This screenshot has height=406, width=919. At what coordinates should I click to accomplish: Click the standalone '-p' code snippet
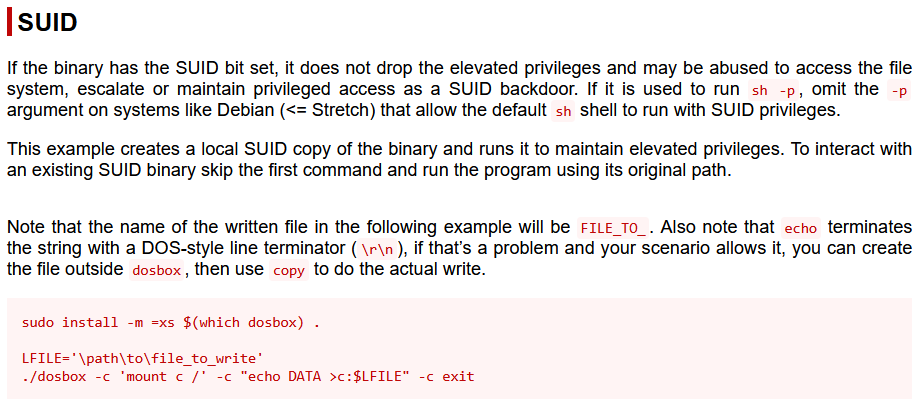click(x=898, y=91)
